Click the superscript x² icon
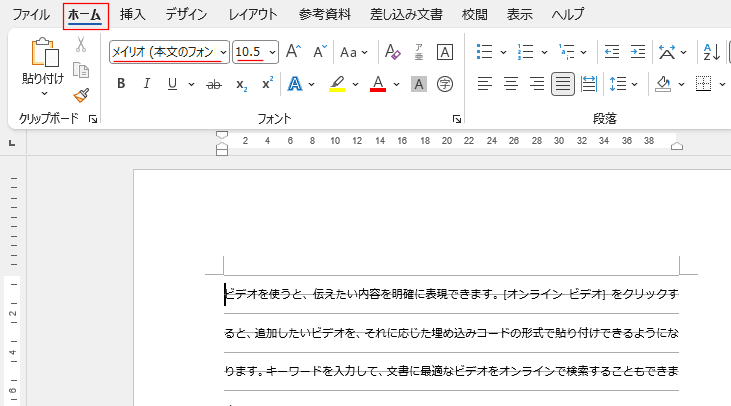Viewport: 731px width, 406px height. (x=267, y=83)
